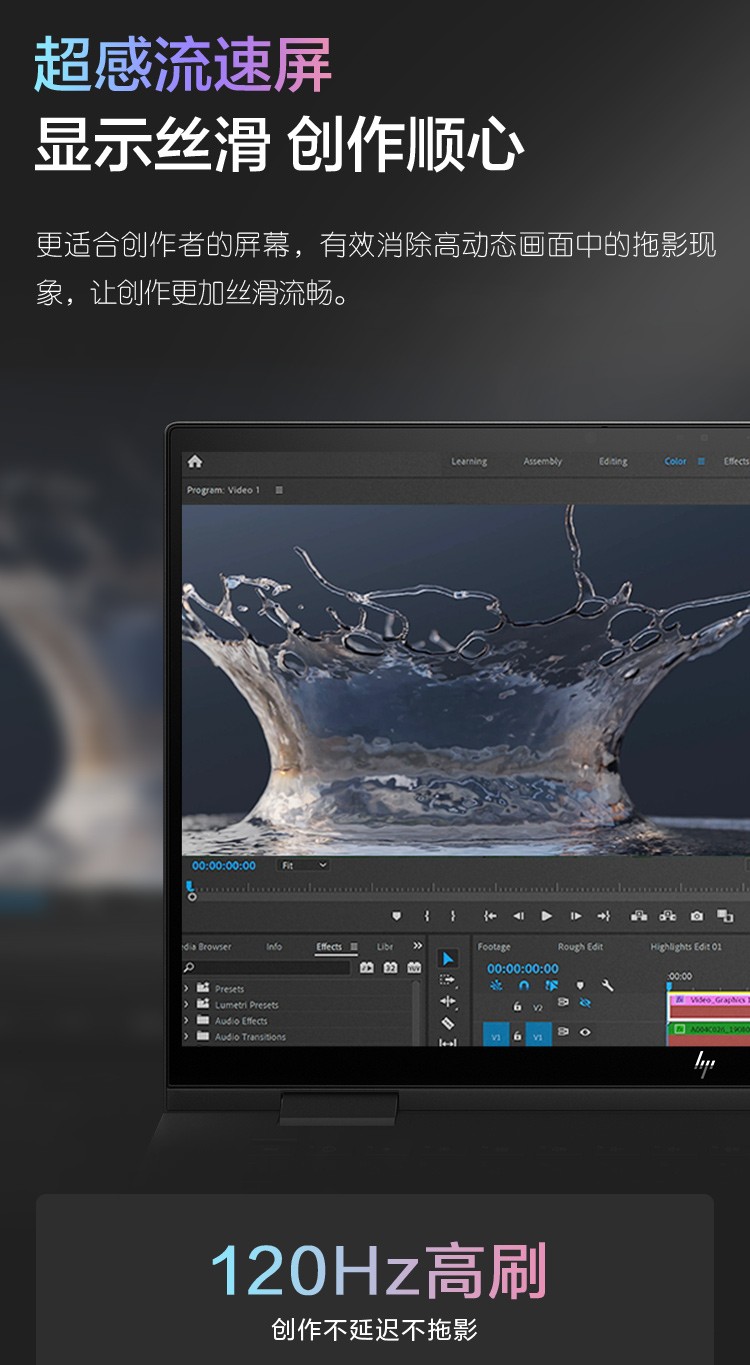The image size is (750, 1365).
Task: Step back one frame
Action: [518, 915]
